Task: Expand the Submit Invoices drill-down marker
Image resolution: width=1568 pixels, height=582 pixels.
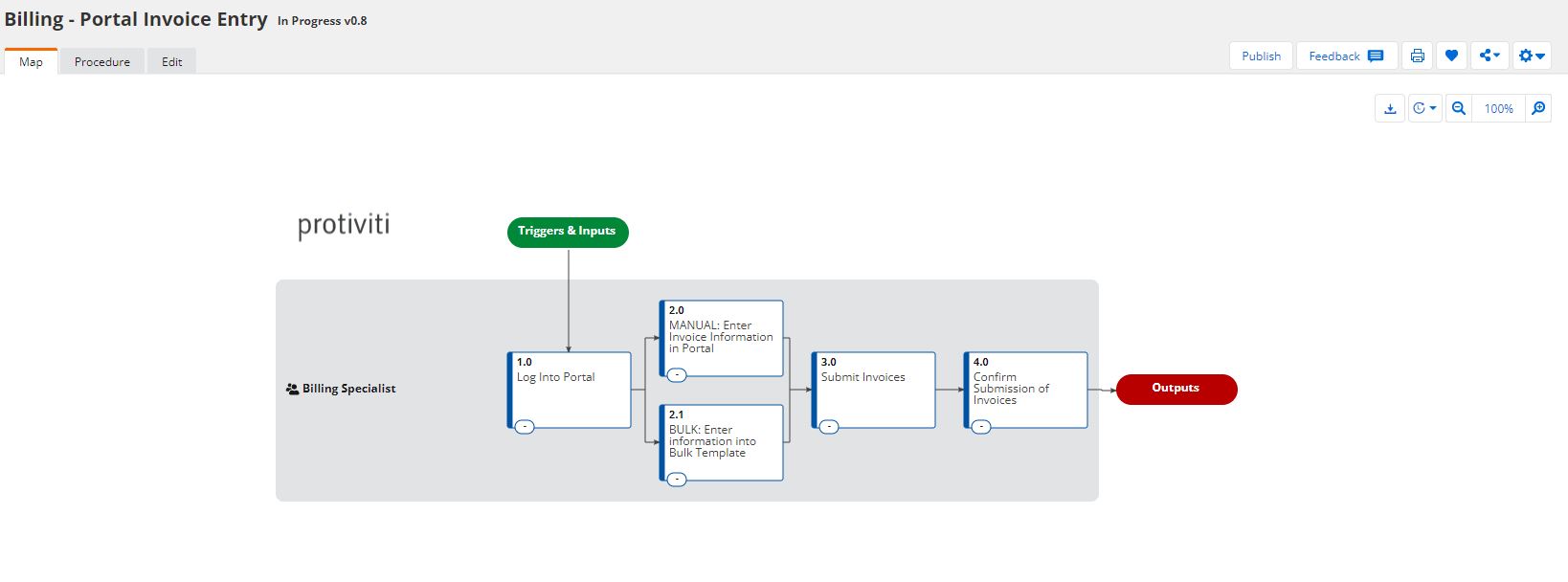Action: pyautogui.click(x=829, y=427)
